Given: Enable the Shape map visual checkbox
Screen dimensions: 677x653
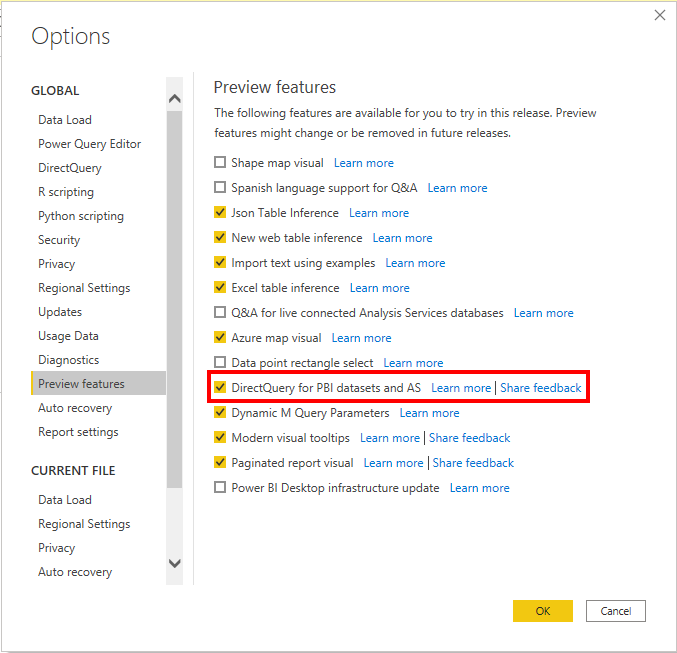Looking at the screenshot, I should (220, 162).
